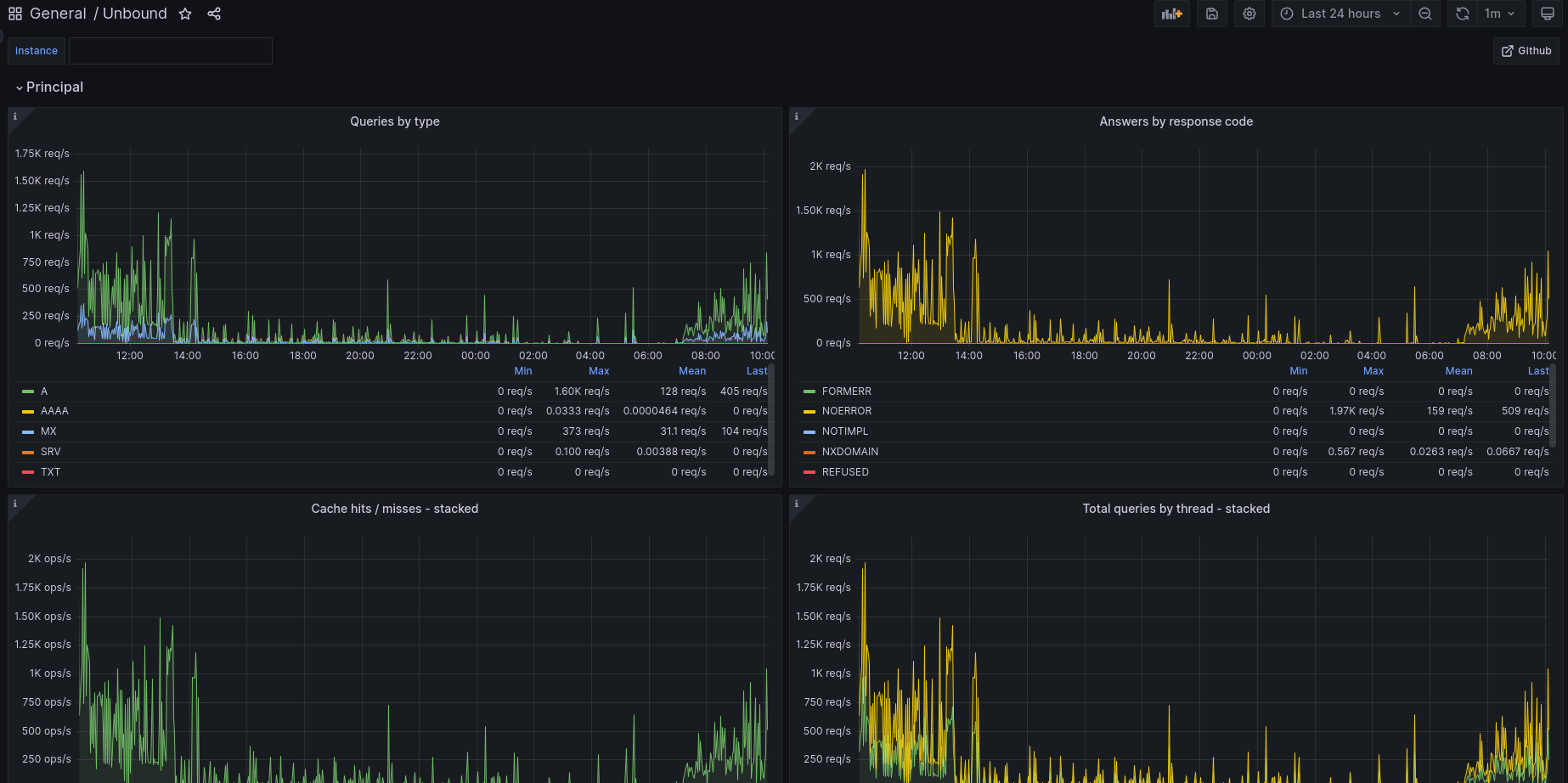Toggle the NXDOMAIN series visibility

point(849,452)
